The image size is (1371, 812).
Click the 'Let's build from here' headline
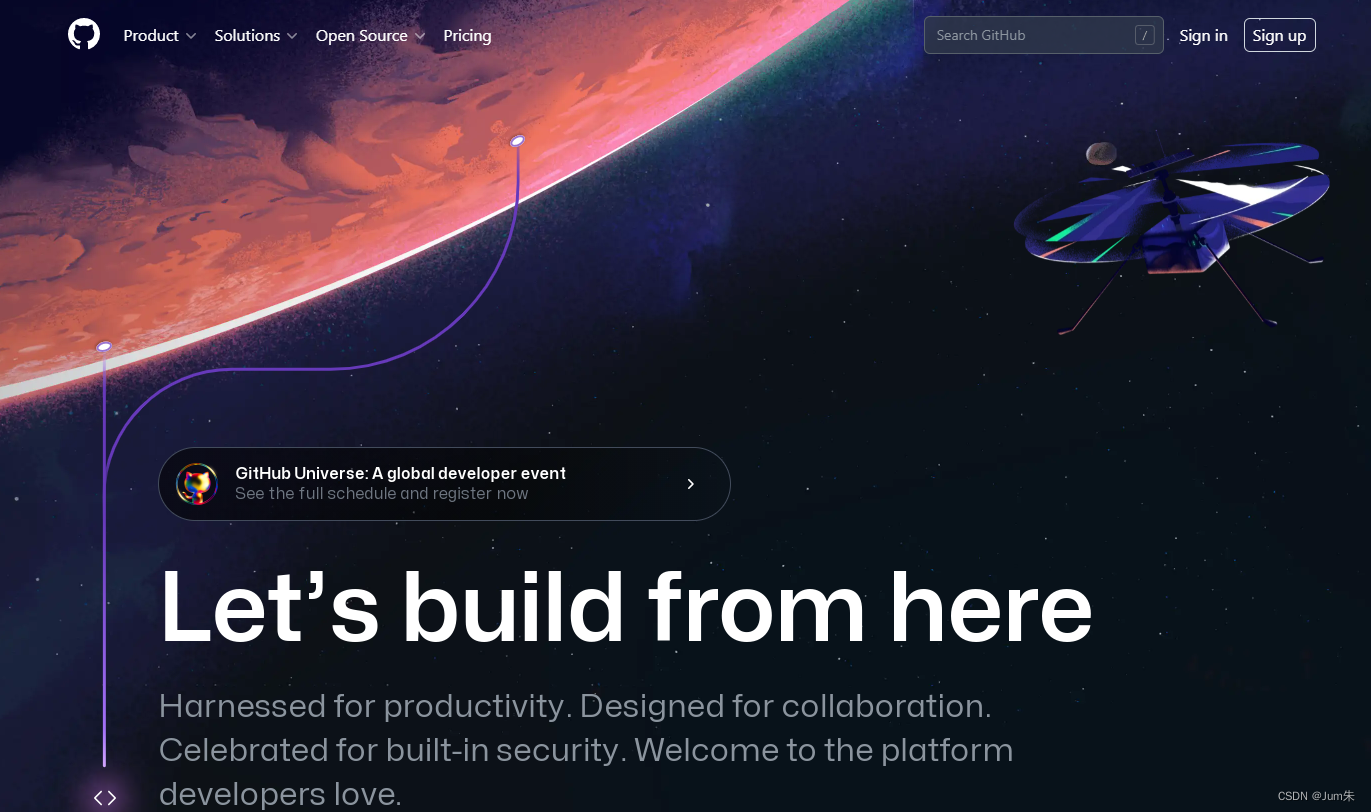tap(626, 607)
